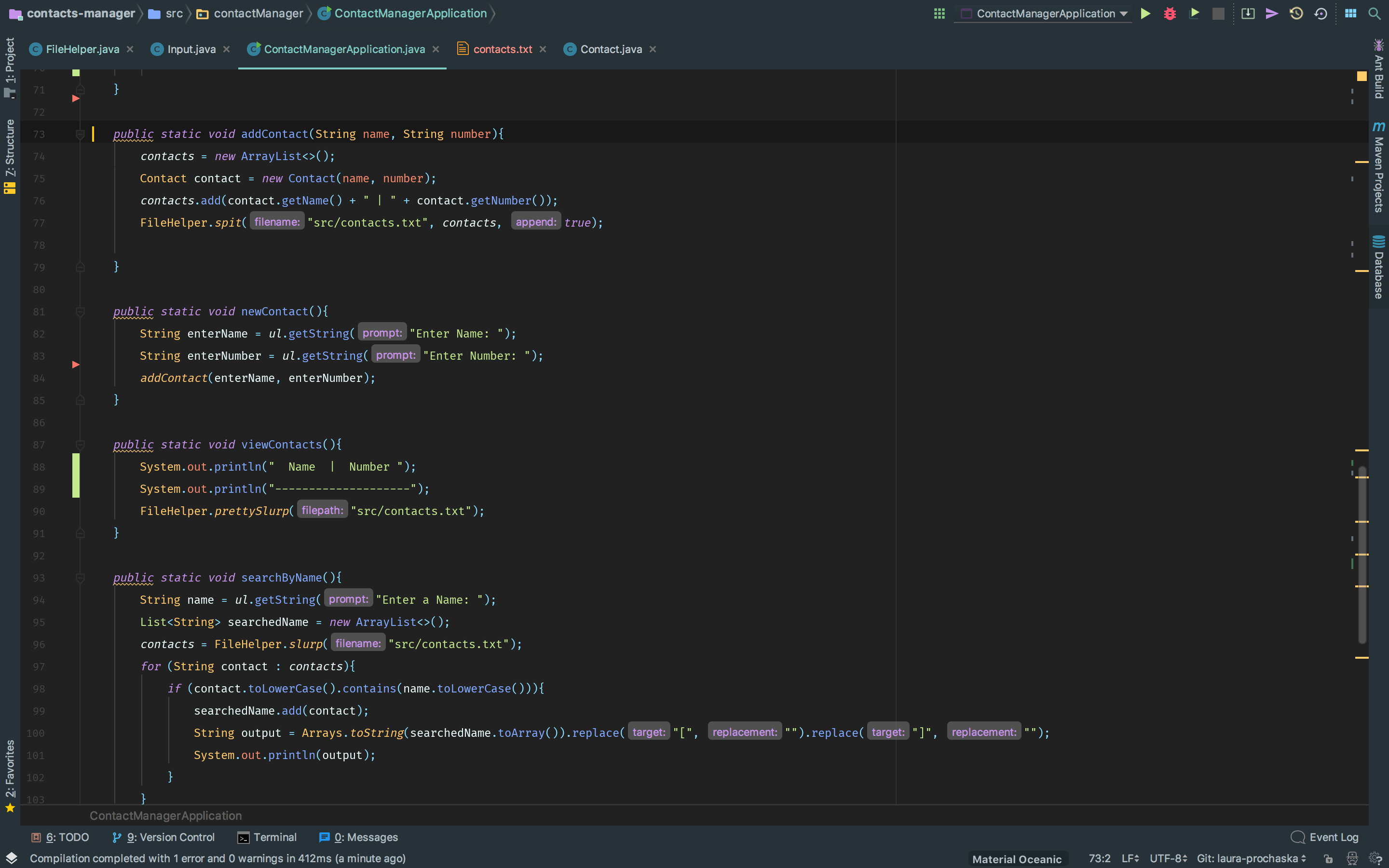Click cursor position 73:2 indicator

(1099, 859)
